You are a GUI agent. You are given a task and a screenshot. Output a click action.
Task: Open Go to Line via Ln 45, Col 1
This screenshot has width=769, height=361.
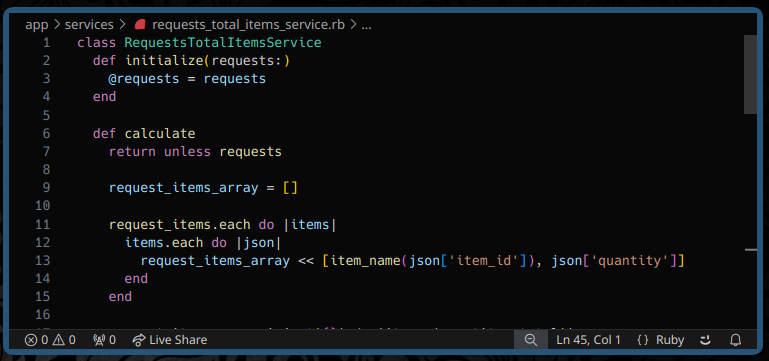589,340
